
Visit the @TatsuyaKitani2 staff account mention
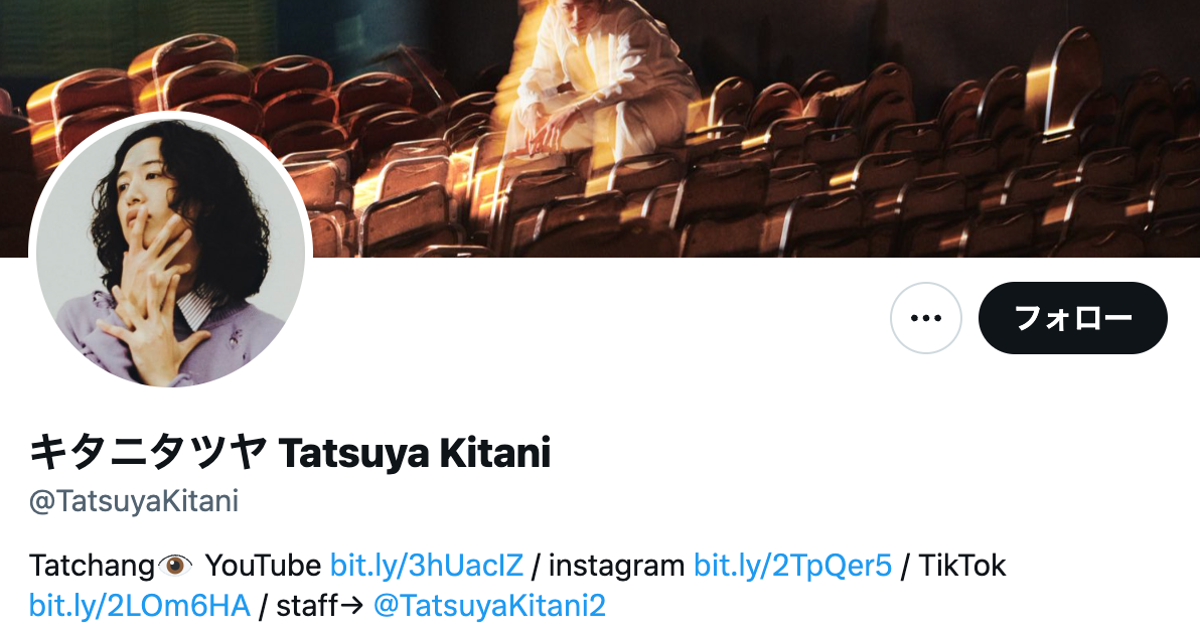[489, 606]
